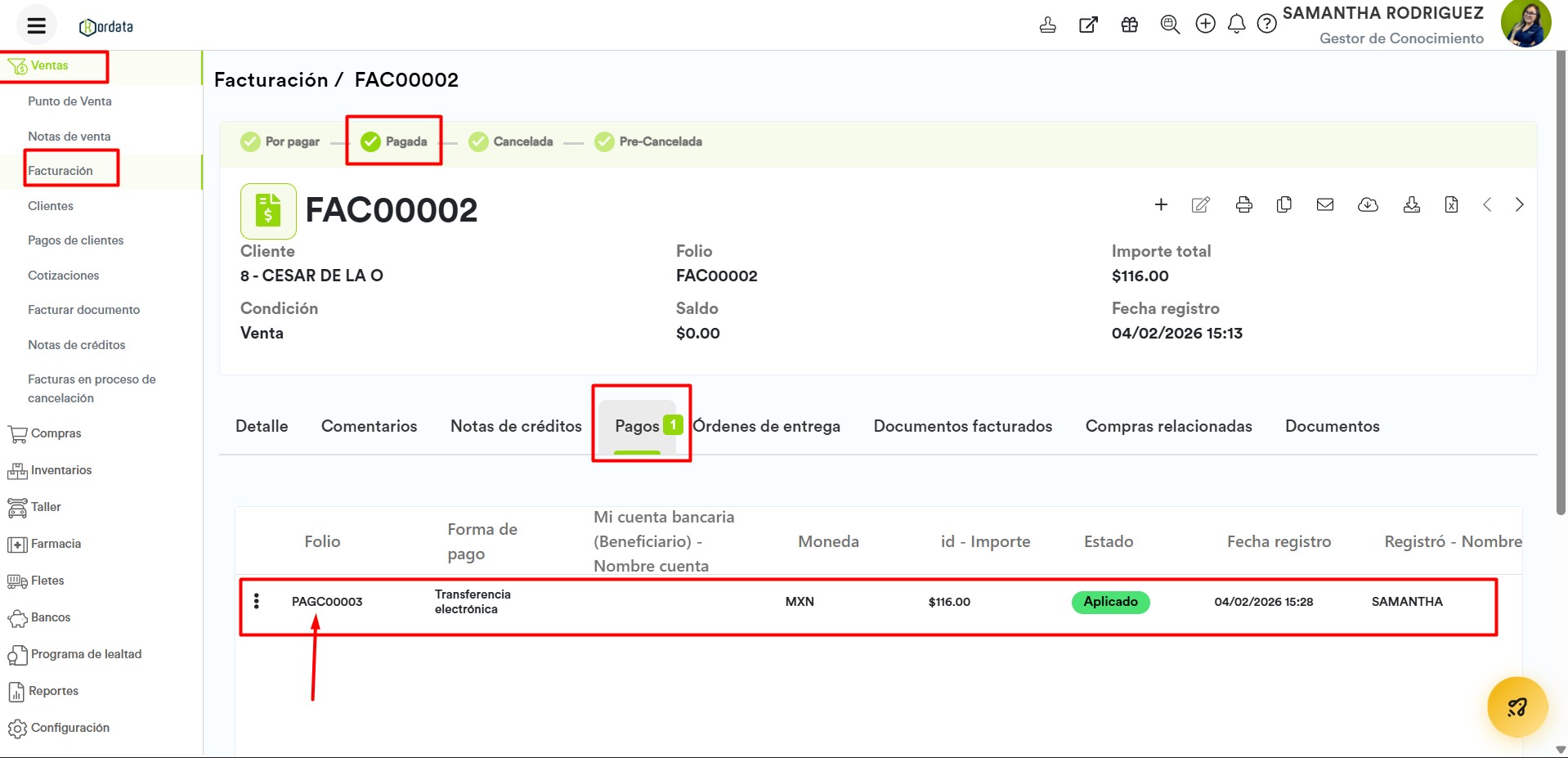Go to the previous invoice arrow

tap(1487, 204)
